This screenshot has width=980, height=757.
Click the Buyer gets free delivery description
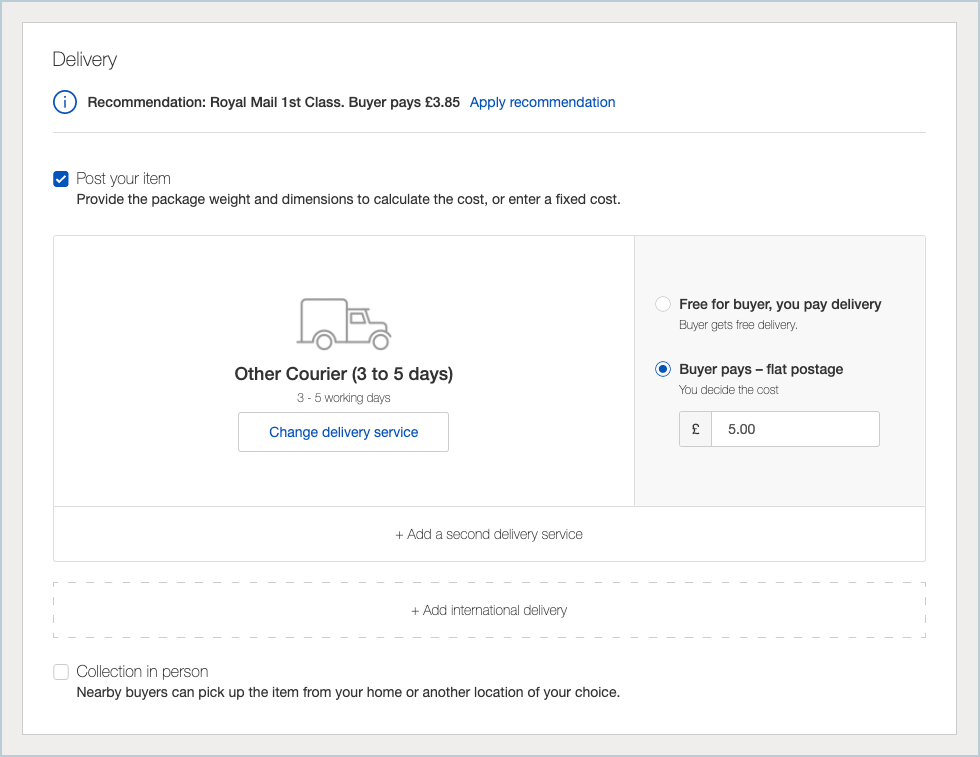click(x=738, y=325)
